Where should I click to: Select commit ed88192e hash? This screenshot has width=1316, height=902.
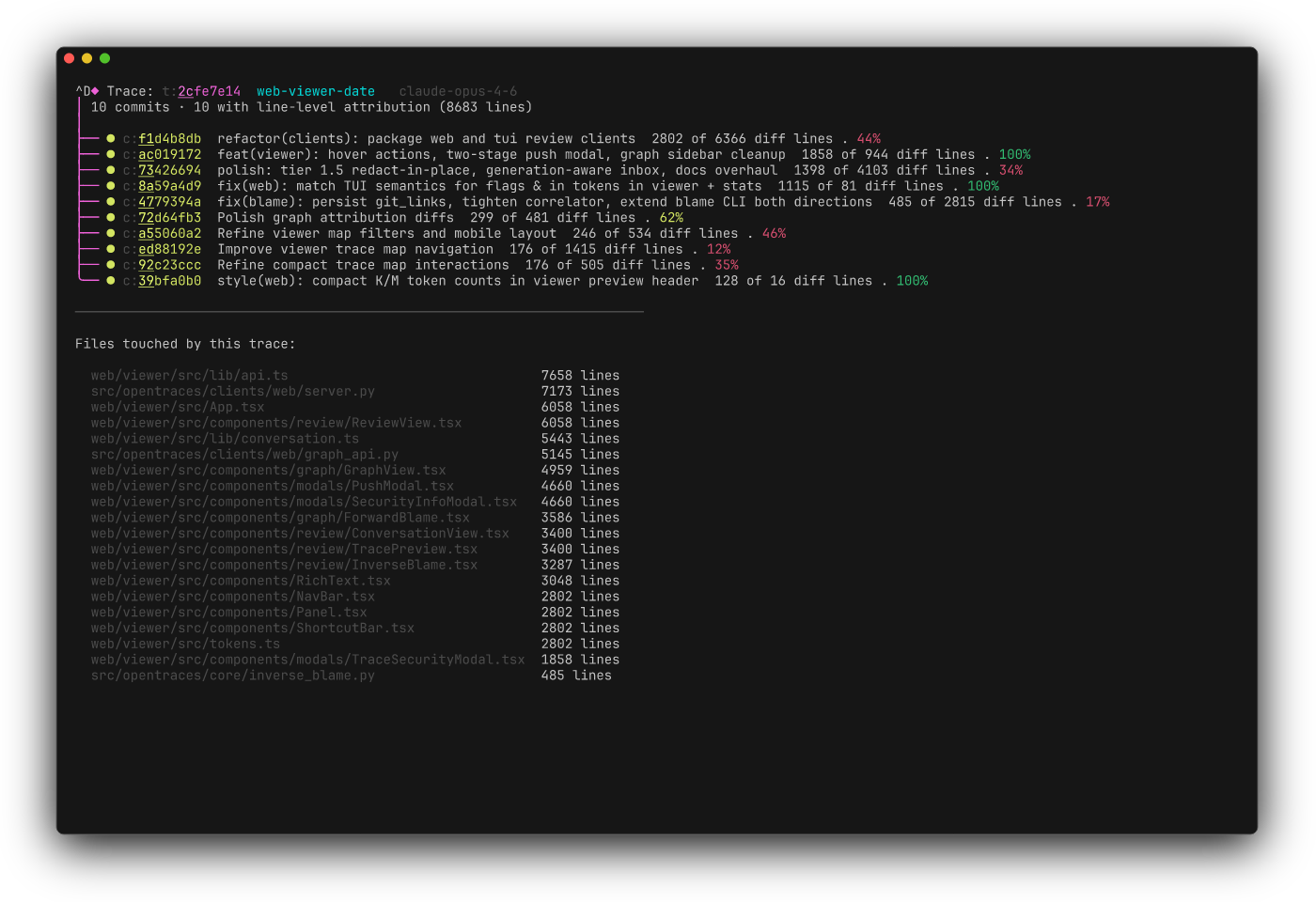coord(169,249)
